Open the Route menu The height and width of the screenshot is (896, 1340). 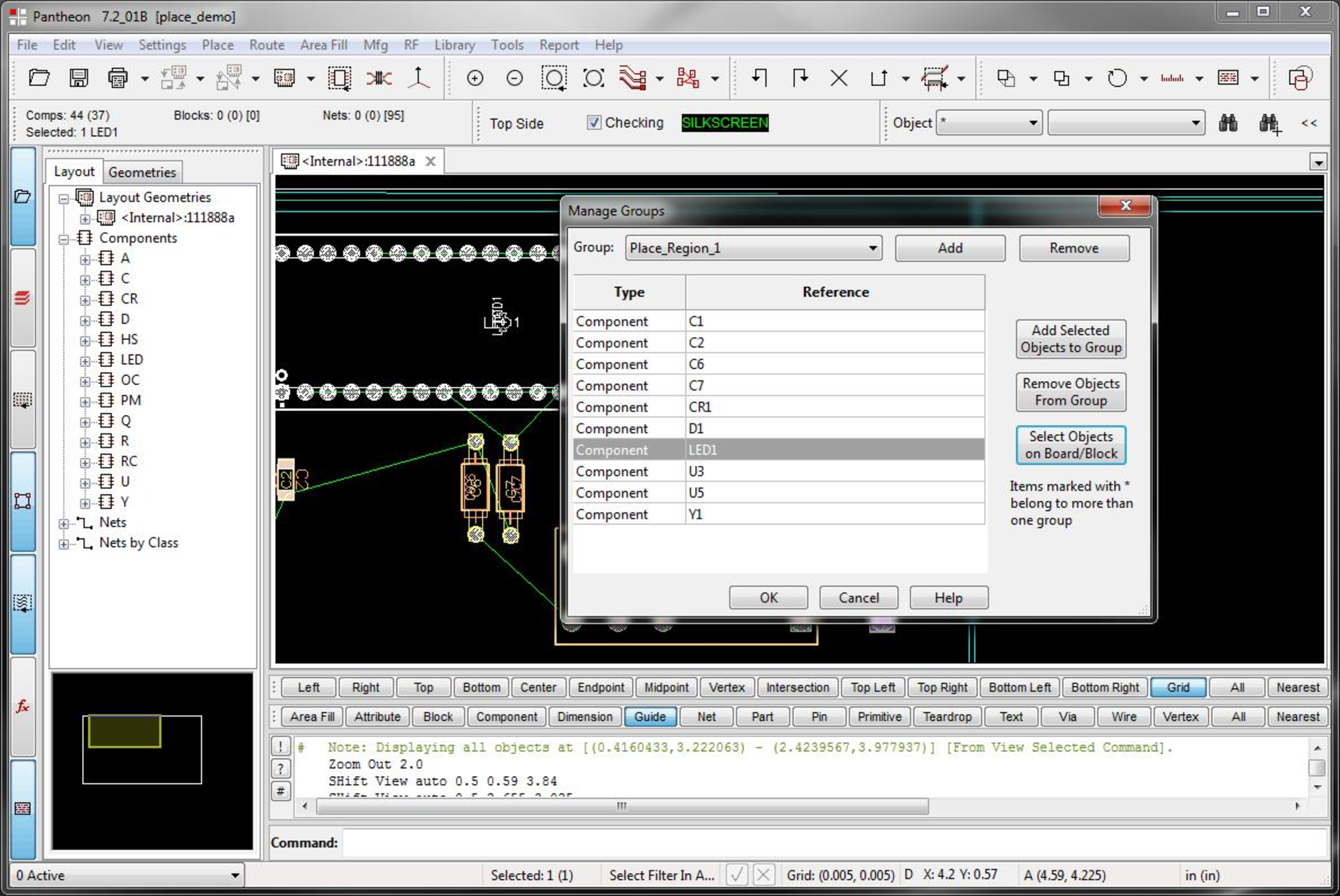click(267, 45)
